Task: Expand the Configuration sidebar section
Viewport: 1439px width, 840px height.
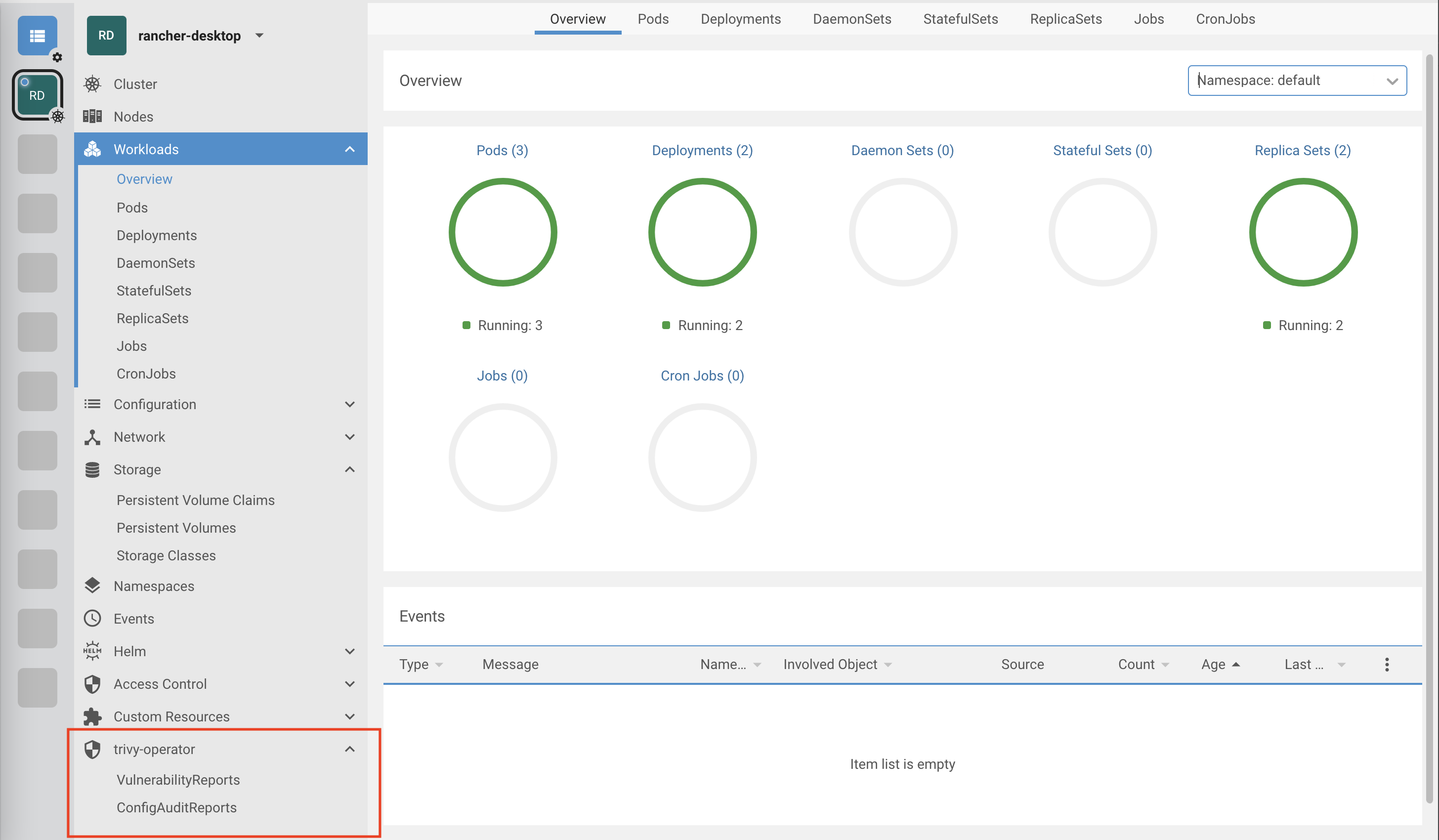Action: pos(349,404)
